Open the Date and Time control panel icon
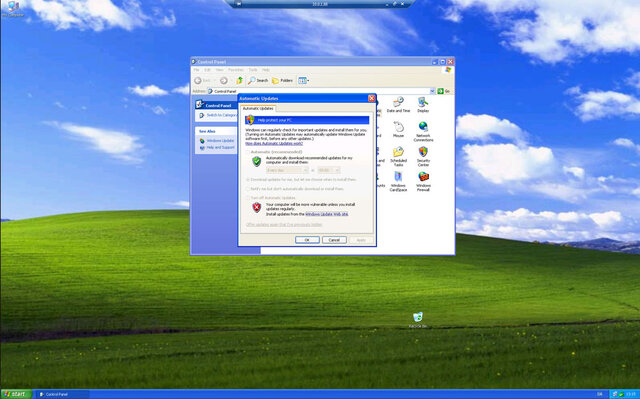 click(398, 105)
